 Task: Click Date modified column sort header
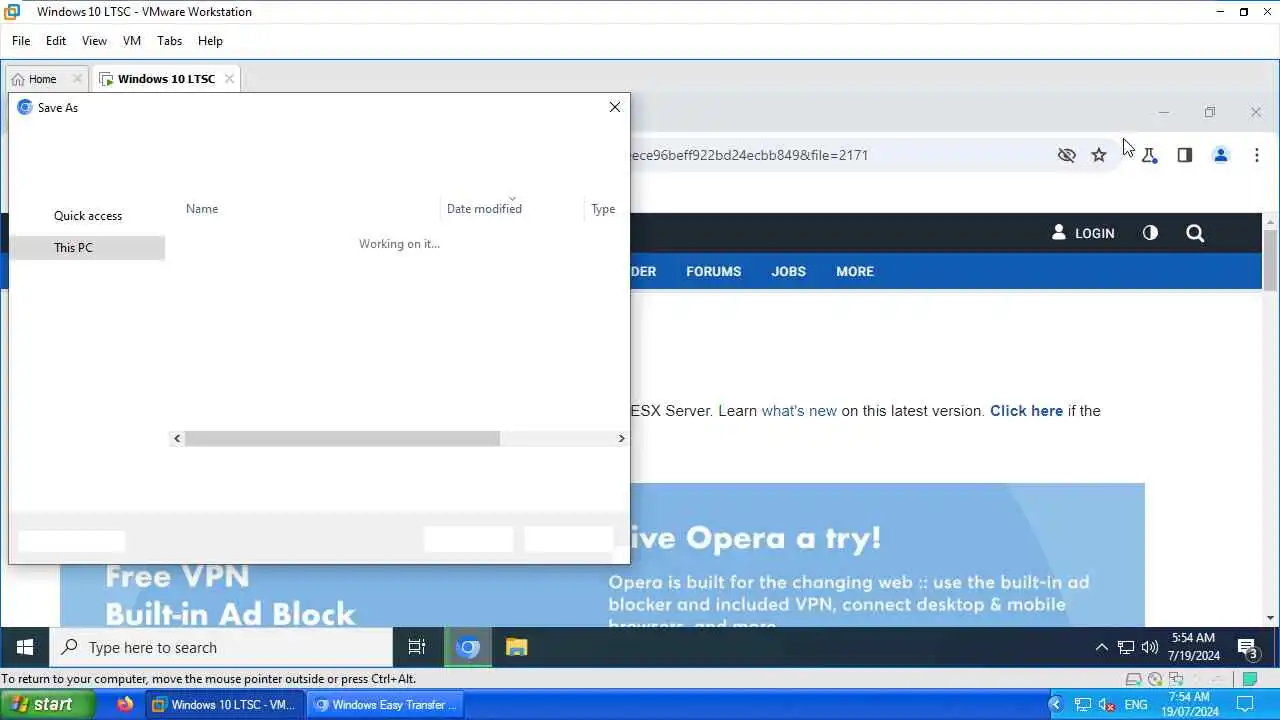[x=484, y=209]
